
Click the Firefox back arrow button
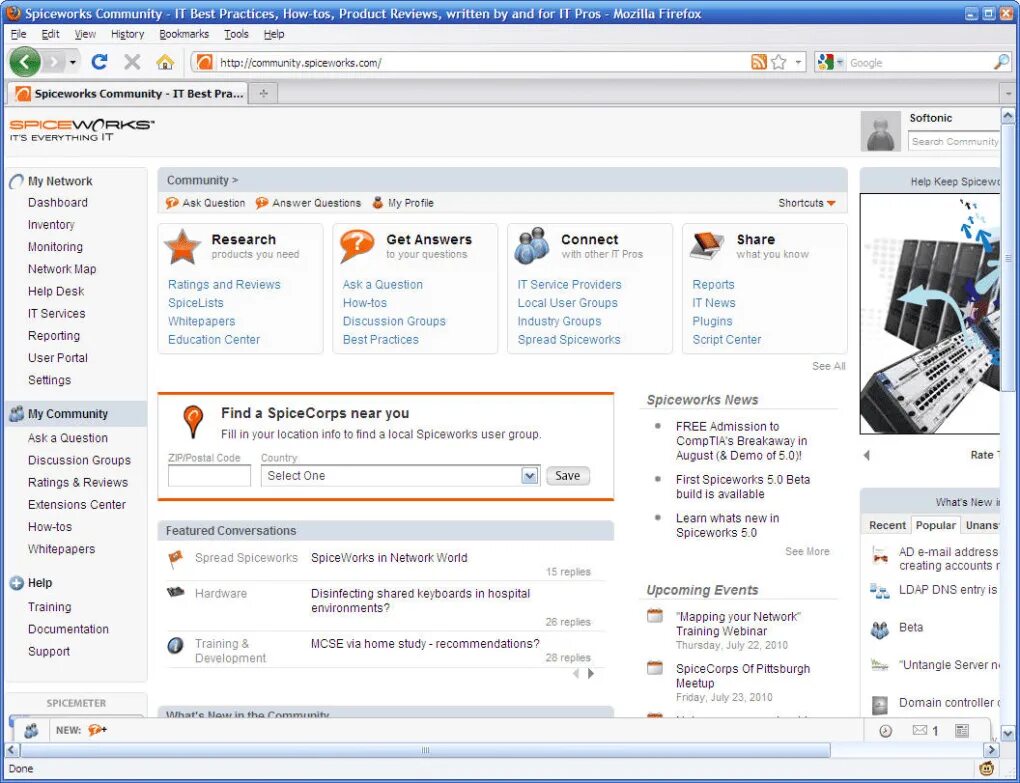tap(25, 62)
